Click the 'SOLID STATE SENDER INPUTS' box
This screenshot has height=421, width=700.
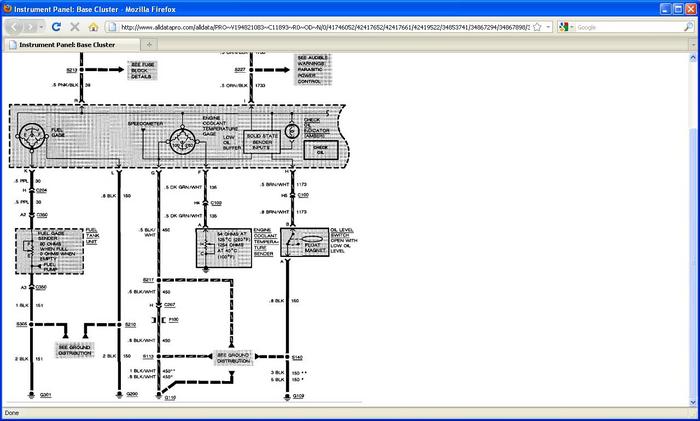(x=262, y=142)
